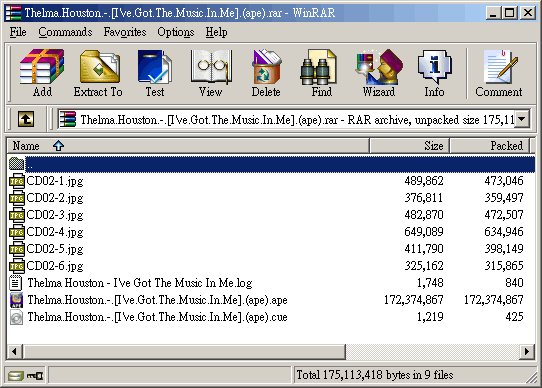542x388 pixels.
Task: Open the Help menu
Action: coord(216,32)
